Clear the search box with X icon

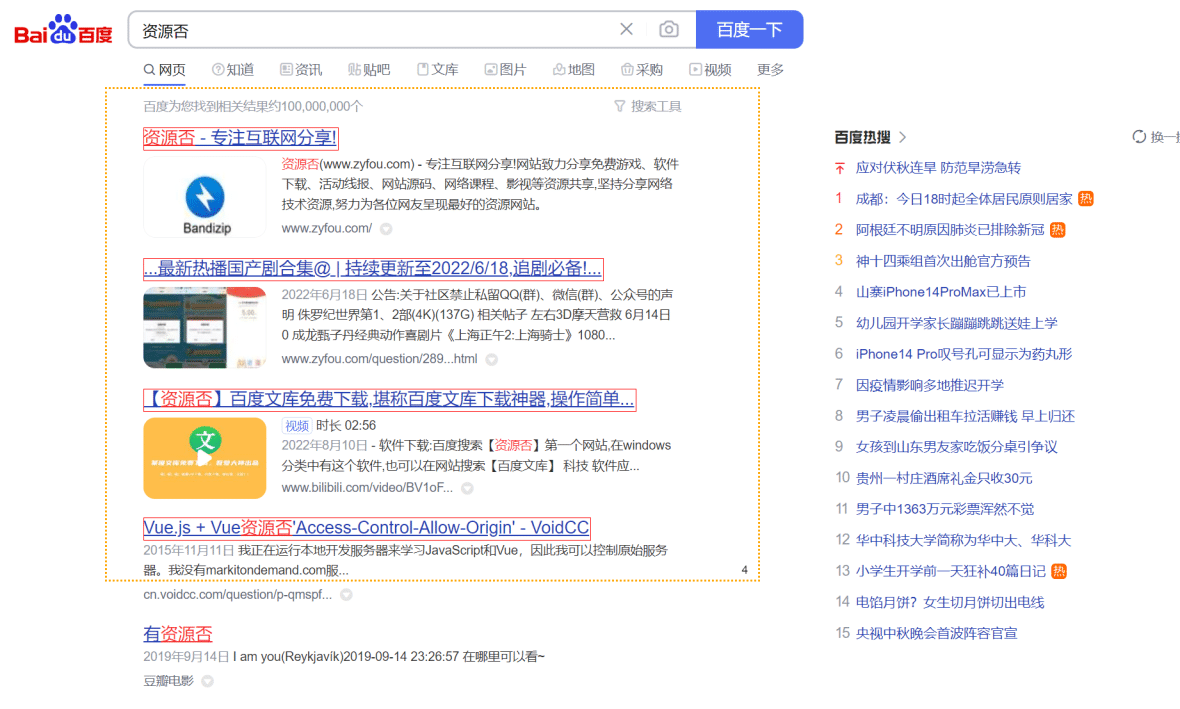(x=626, y=29)
